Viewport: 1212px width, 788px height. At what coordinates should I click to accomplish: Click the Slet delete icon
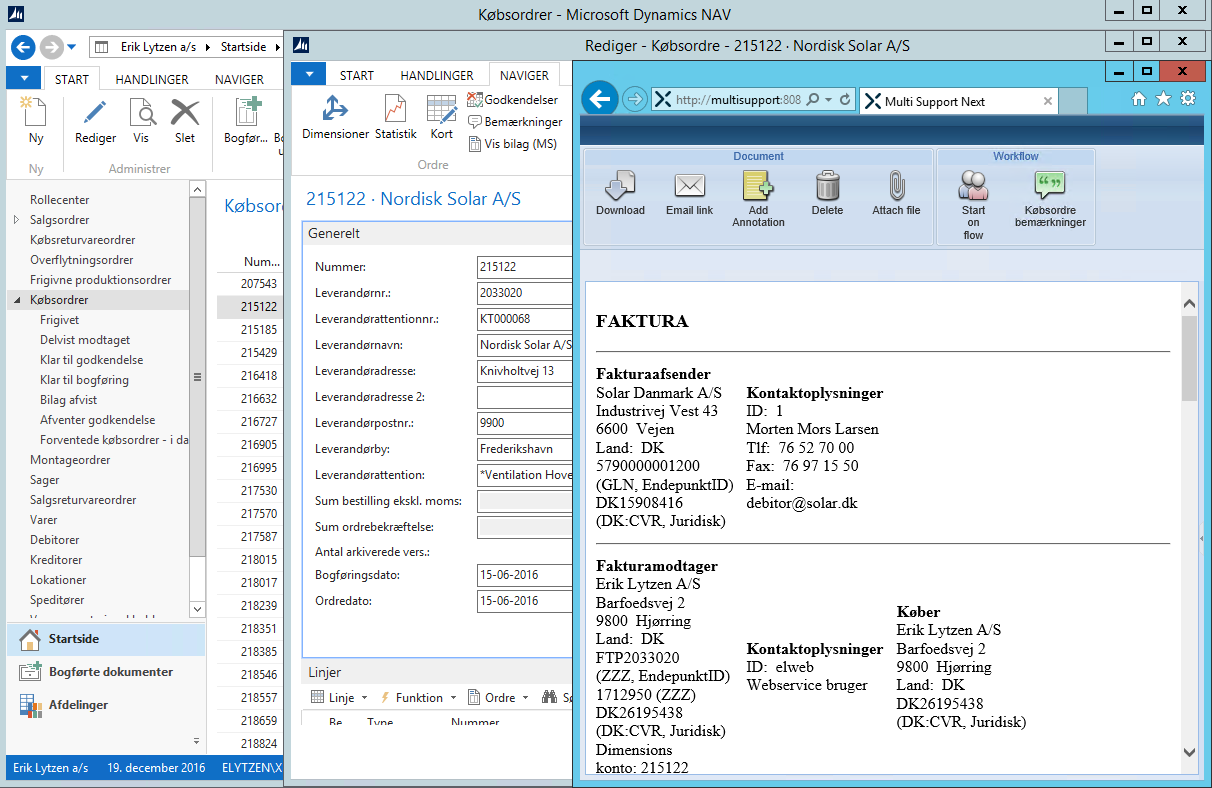(185, 113)
